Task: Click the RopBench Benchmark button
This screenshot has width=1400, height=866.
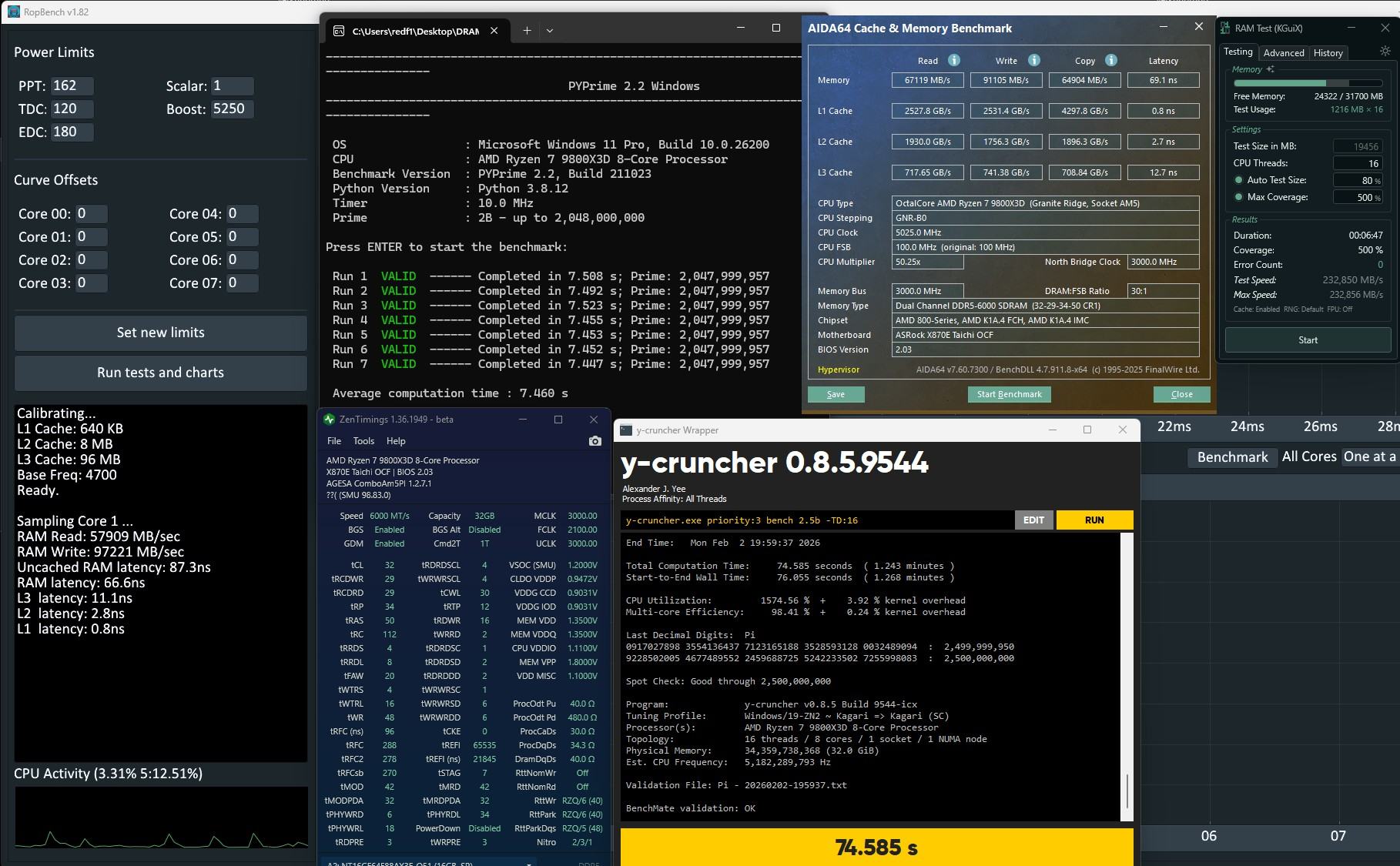Action: point(1232,457)
